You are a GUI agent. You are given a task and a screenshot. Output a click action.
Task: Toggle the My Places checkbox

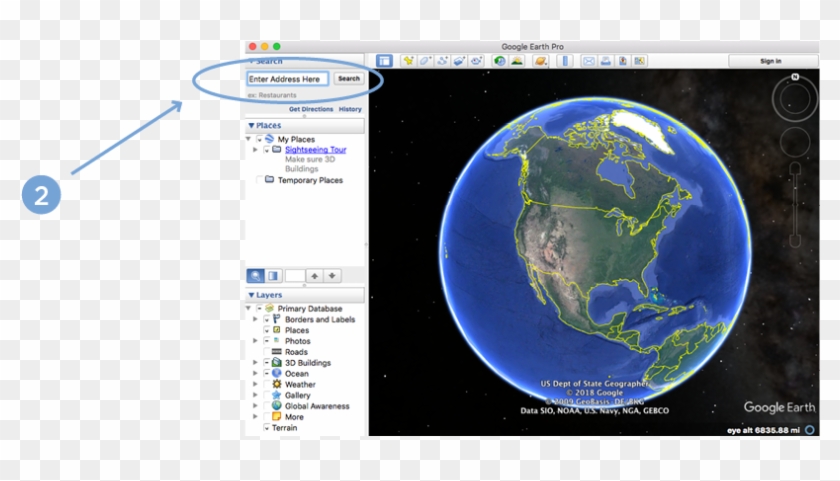[x=260, y=139]
